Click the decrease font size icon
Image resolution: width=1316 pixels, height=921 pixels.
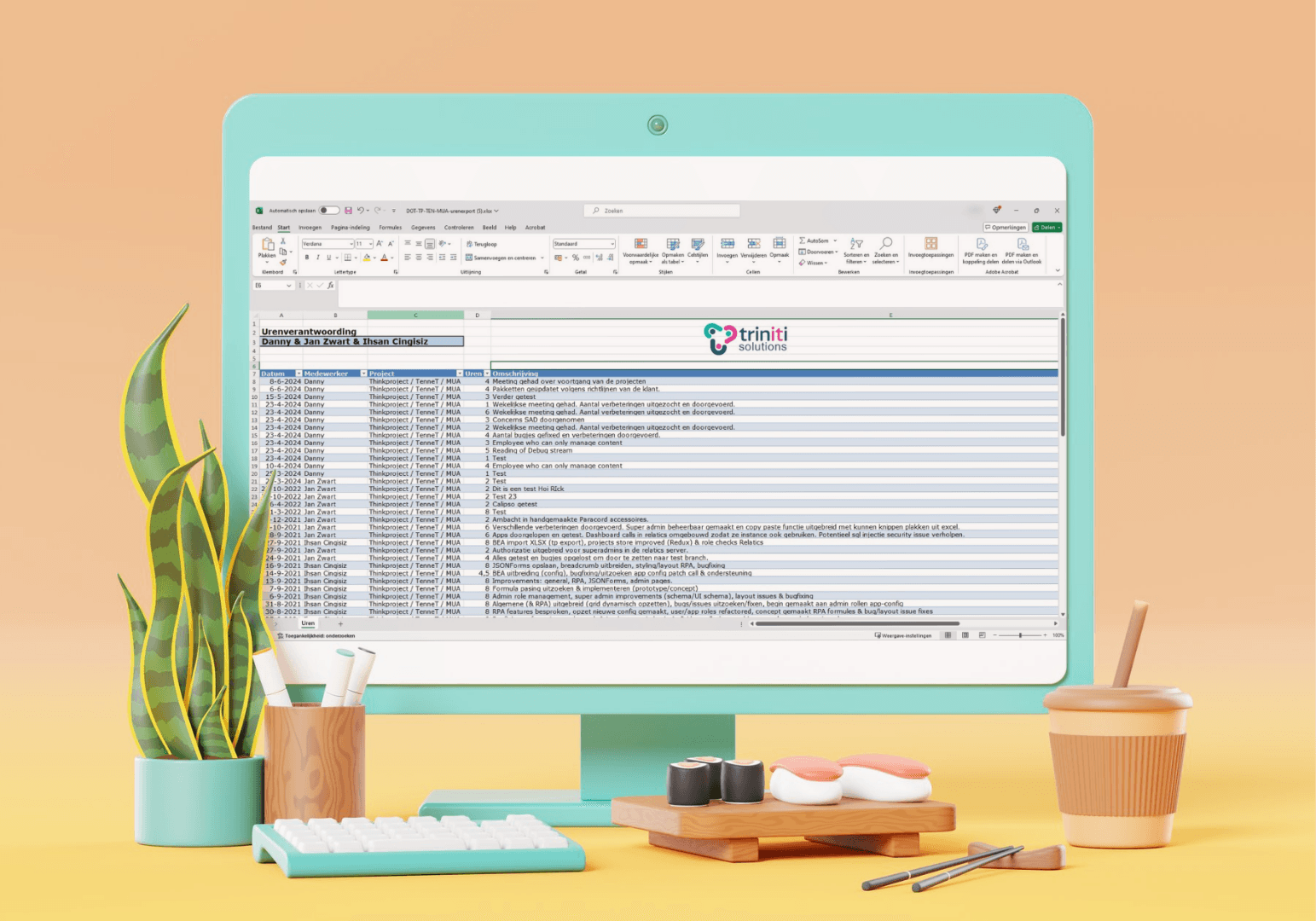[391, 244]
